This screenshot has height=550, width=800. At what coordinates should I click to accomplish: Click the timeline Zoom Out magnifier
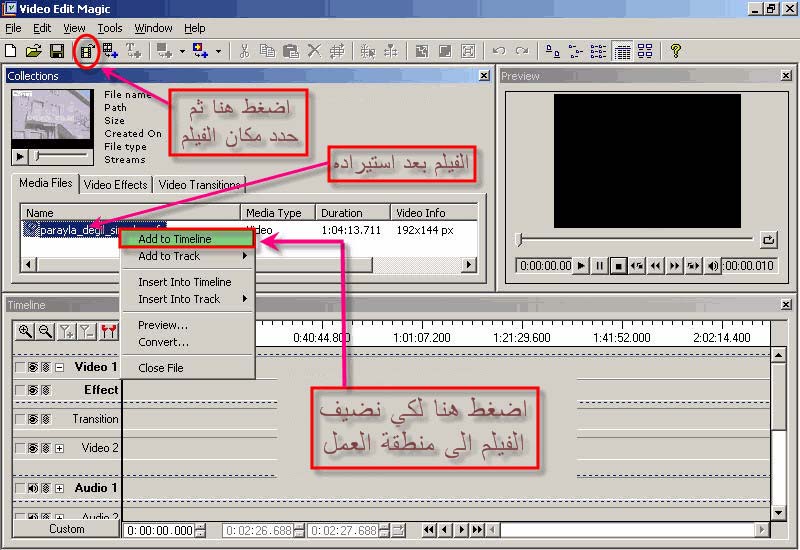tap(45, 332)
